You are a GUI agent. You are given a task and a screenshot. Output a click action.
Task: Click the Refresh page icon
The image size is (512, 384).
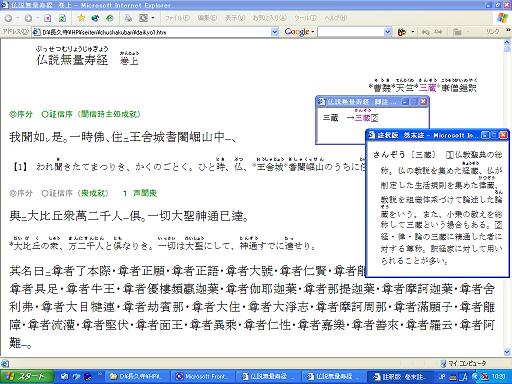(62, 18)
